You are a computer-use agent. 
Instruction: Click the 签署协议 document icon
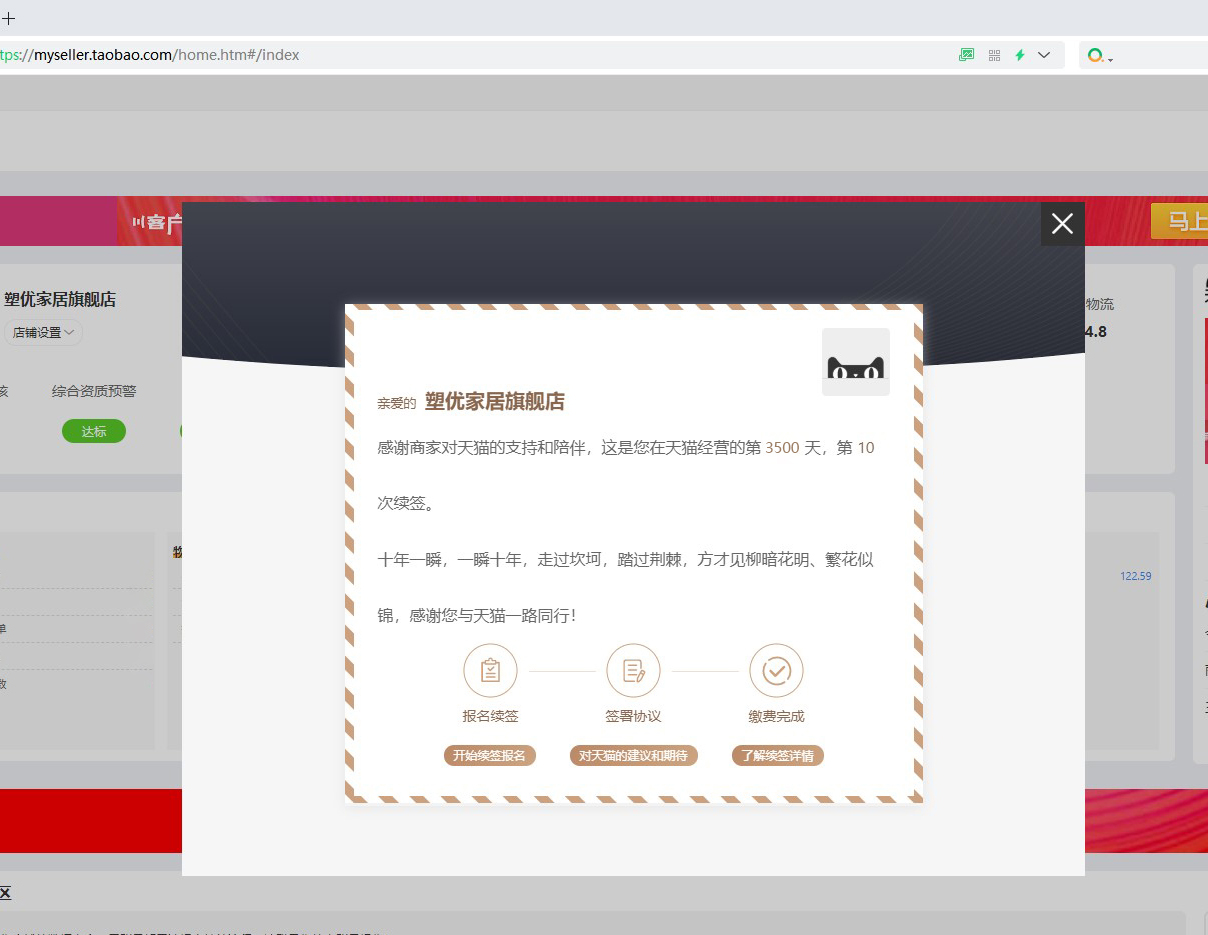pos(633,670)
